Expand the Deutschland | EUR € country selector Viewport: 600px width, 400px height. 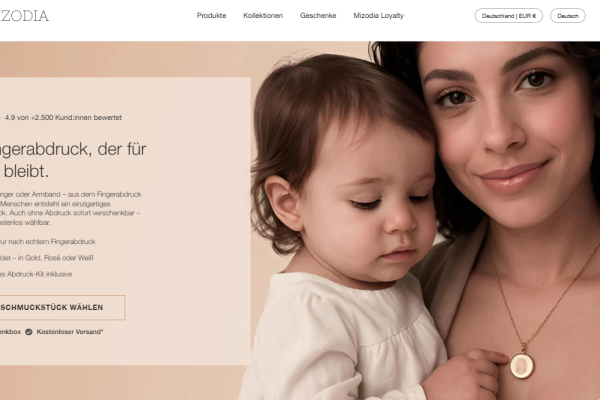[509, 16]
